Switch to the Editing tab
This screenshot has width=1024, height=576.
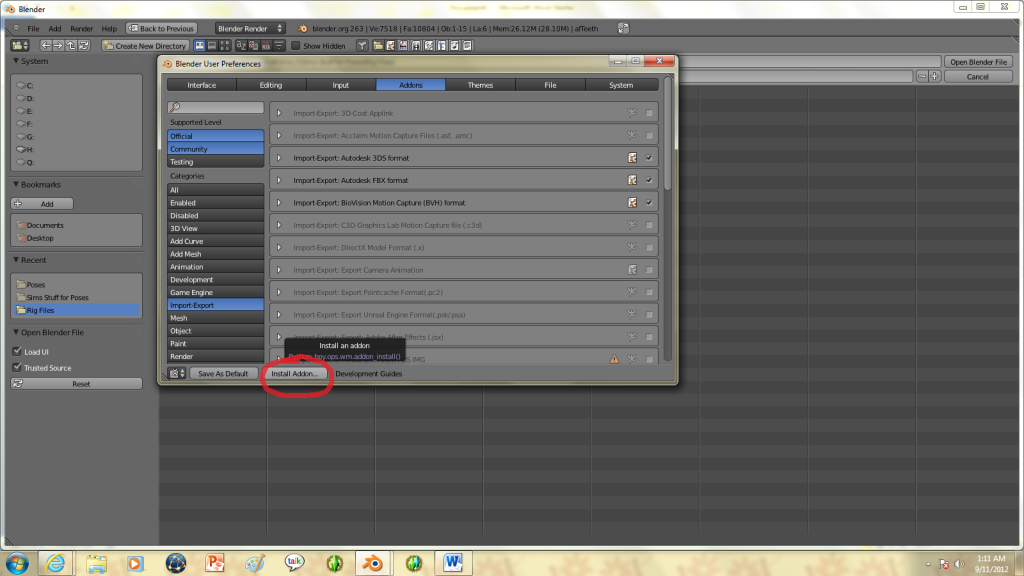[x=271, y=85]
